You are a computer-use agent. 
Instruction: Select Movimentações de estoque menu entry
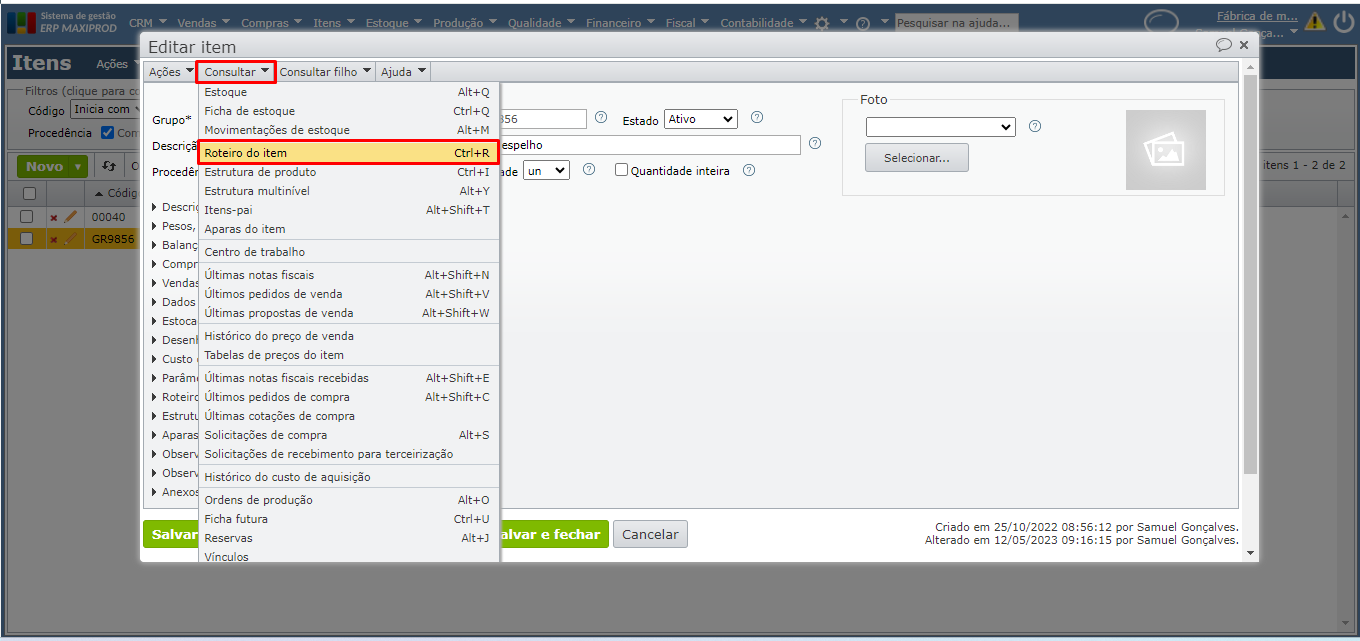(x=348, y=130)
